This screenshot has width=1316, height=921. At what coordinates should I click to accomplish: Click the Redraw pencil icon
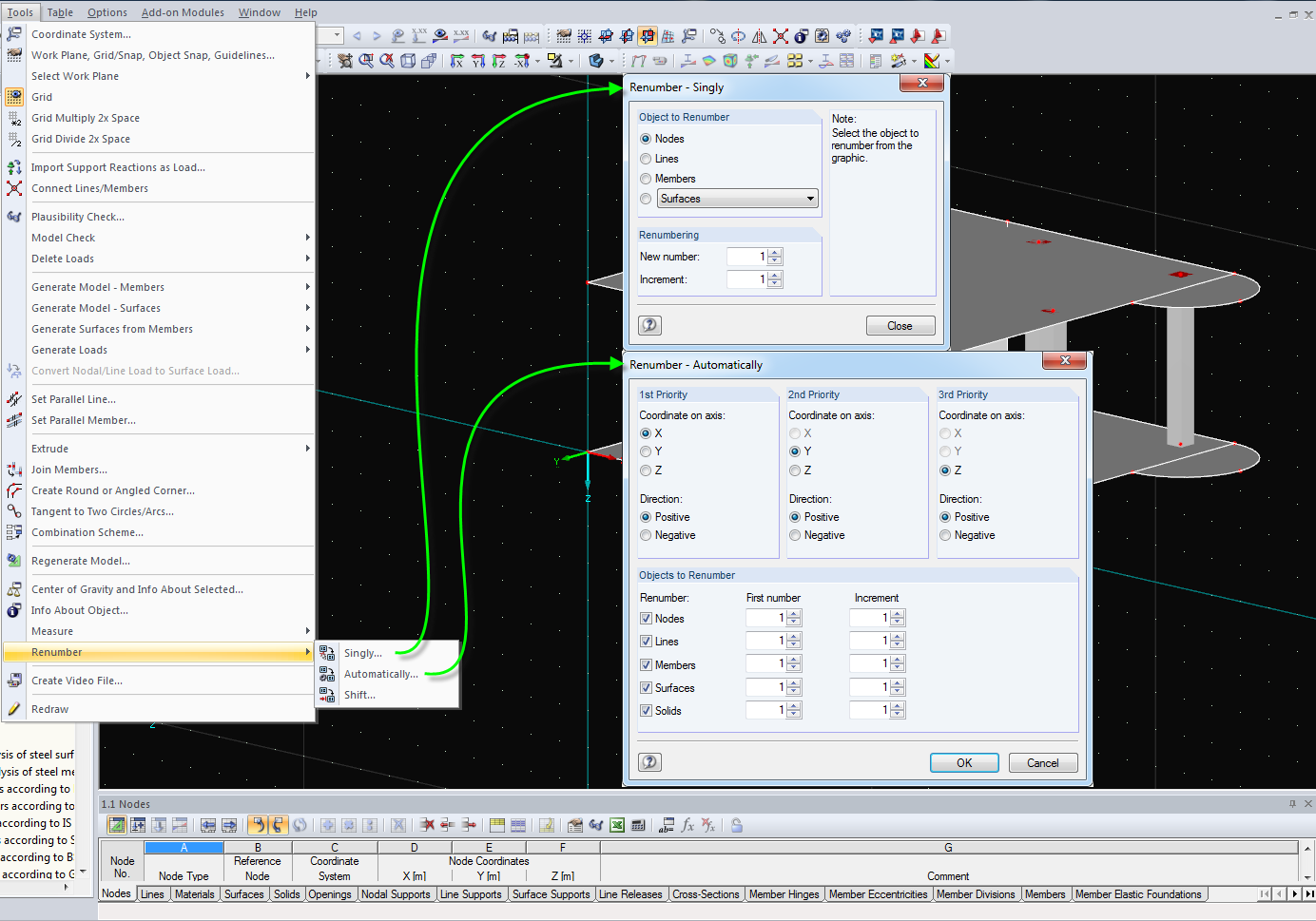[14, 709]
